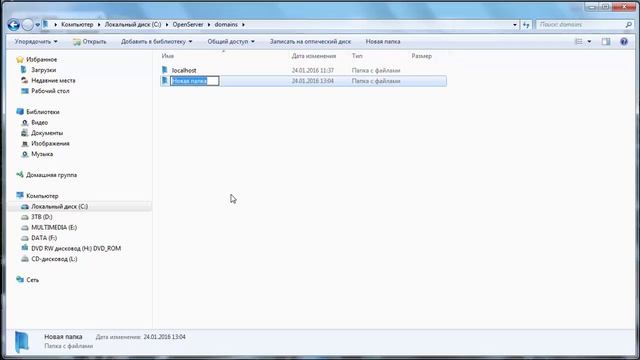Select Домашняя группа in sidebar
Screen dimensions: 640x360
51,175
